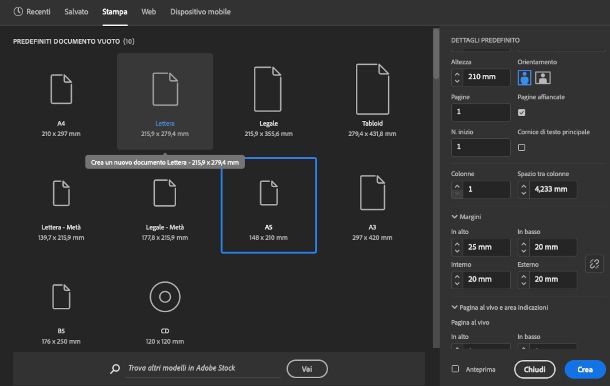Set portrait orientation
The image size is (610, 386).
tap(524, 77)
